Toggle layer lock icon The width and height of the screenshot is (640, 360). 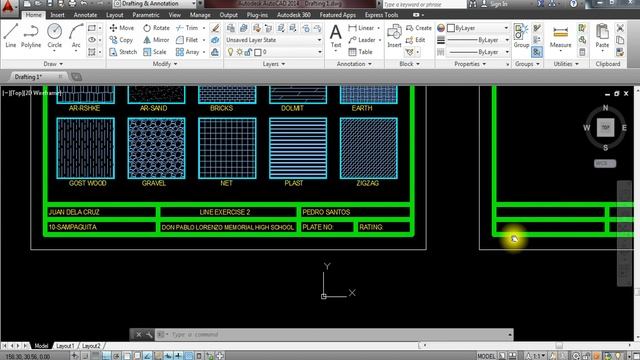tap(248, 52)
